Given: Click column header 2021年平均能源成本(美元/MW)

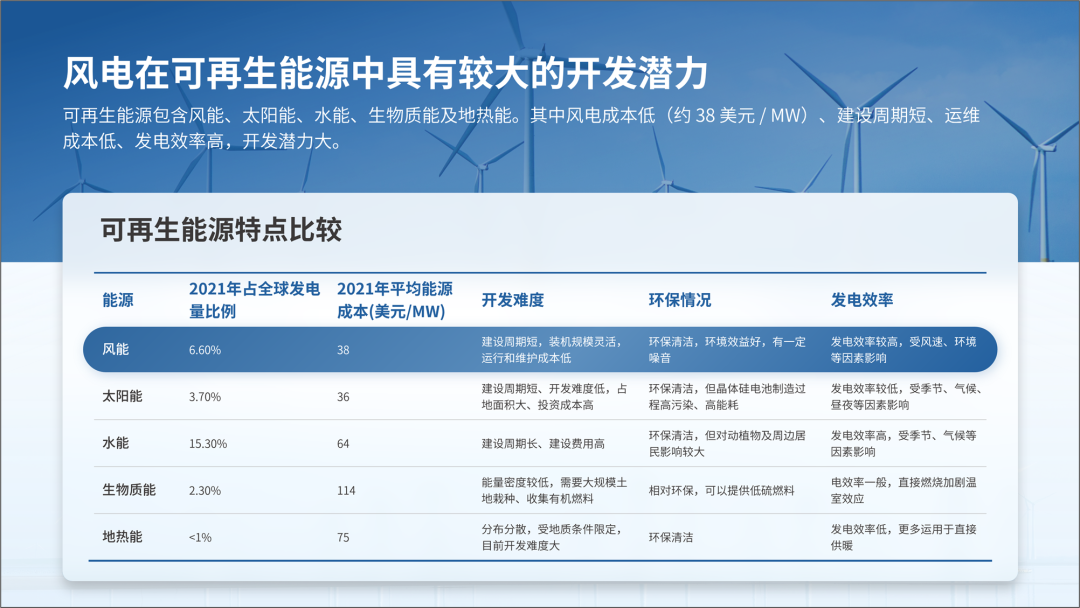Looking at the screenshot, I should (x=395, y=300).
